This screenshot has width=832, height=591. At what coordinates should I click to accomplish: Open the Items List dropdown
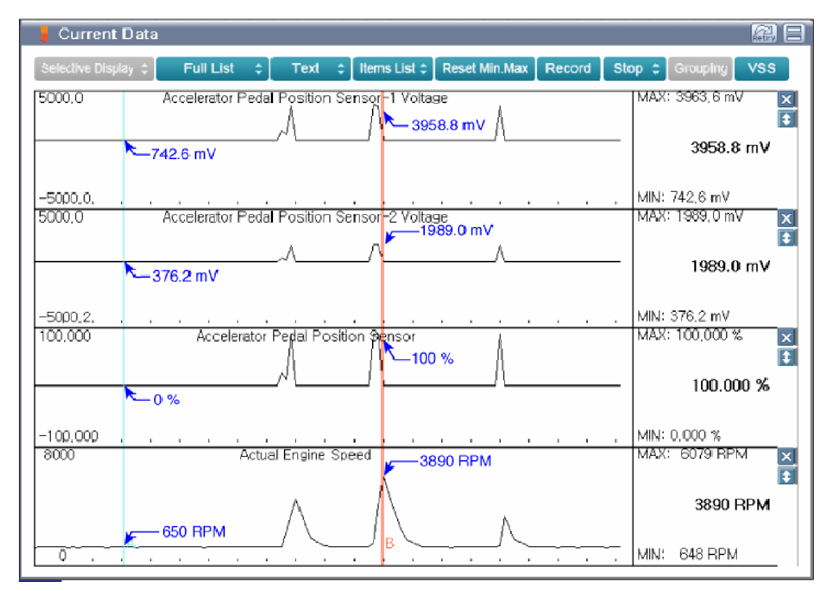click(393, 69)
